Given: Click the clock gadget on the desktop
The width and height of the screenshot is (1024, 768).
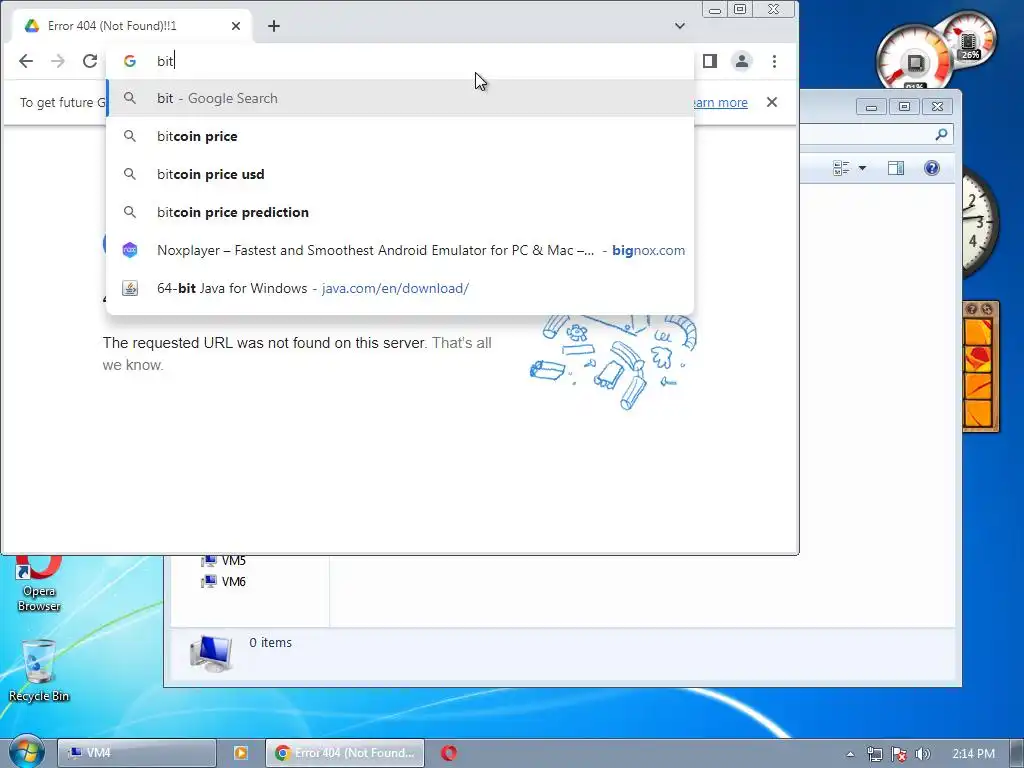Looking at the screenshot, I should click(x=978, y=222).
